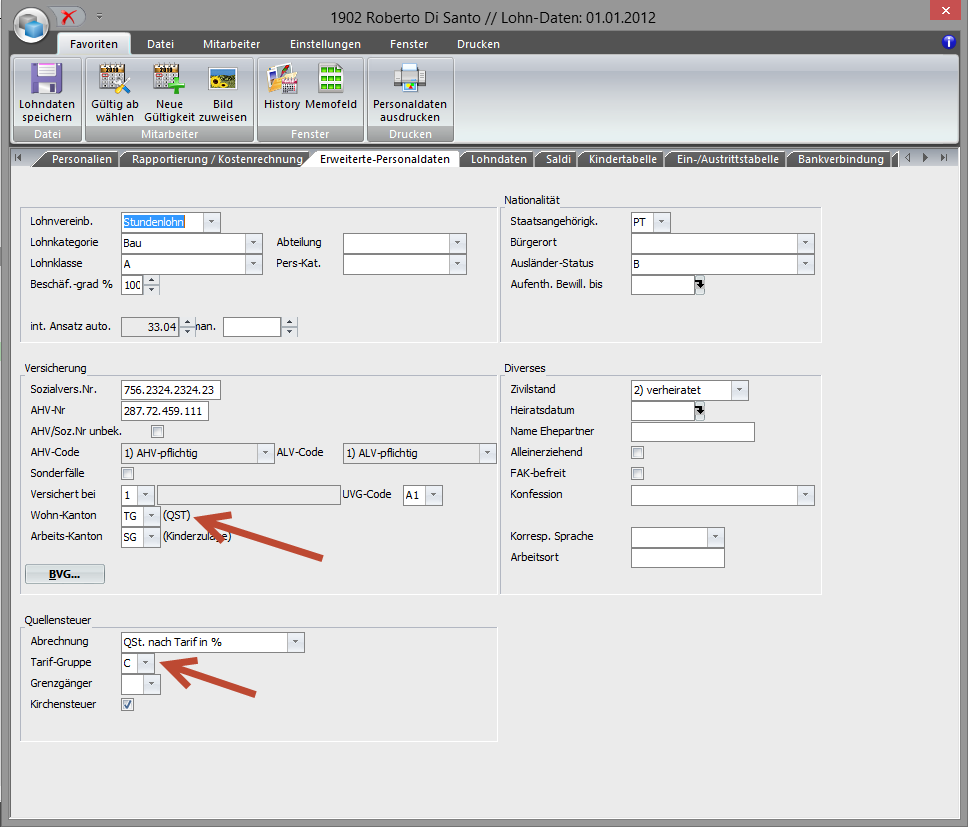The image size is (968, 827).
Task: Open Gültig ab wählen calendar icon
Action: click(116, 80)
